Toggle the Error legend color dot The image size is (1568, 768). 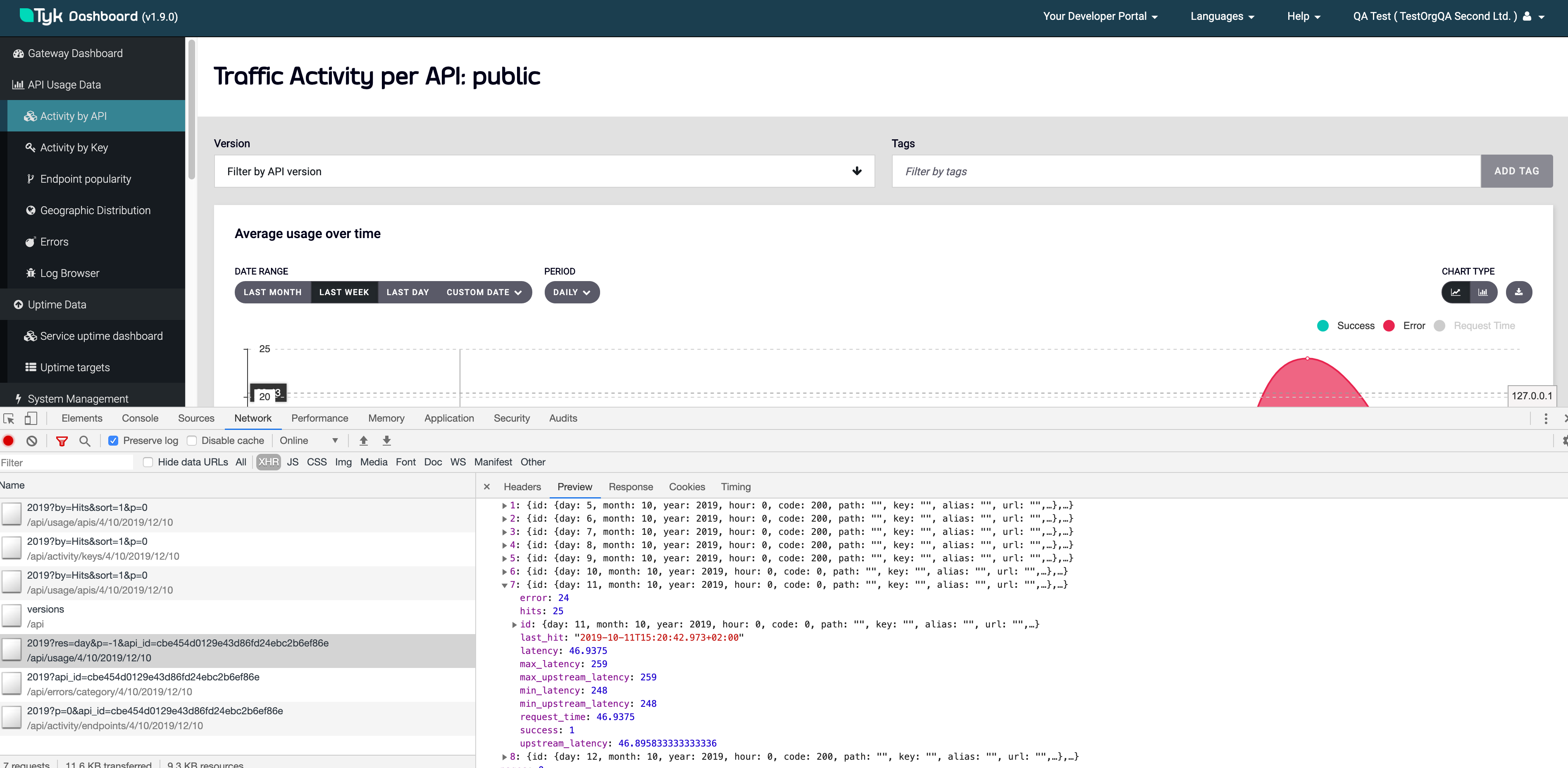coord(1389,326)
